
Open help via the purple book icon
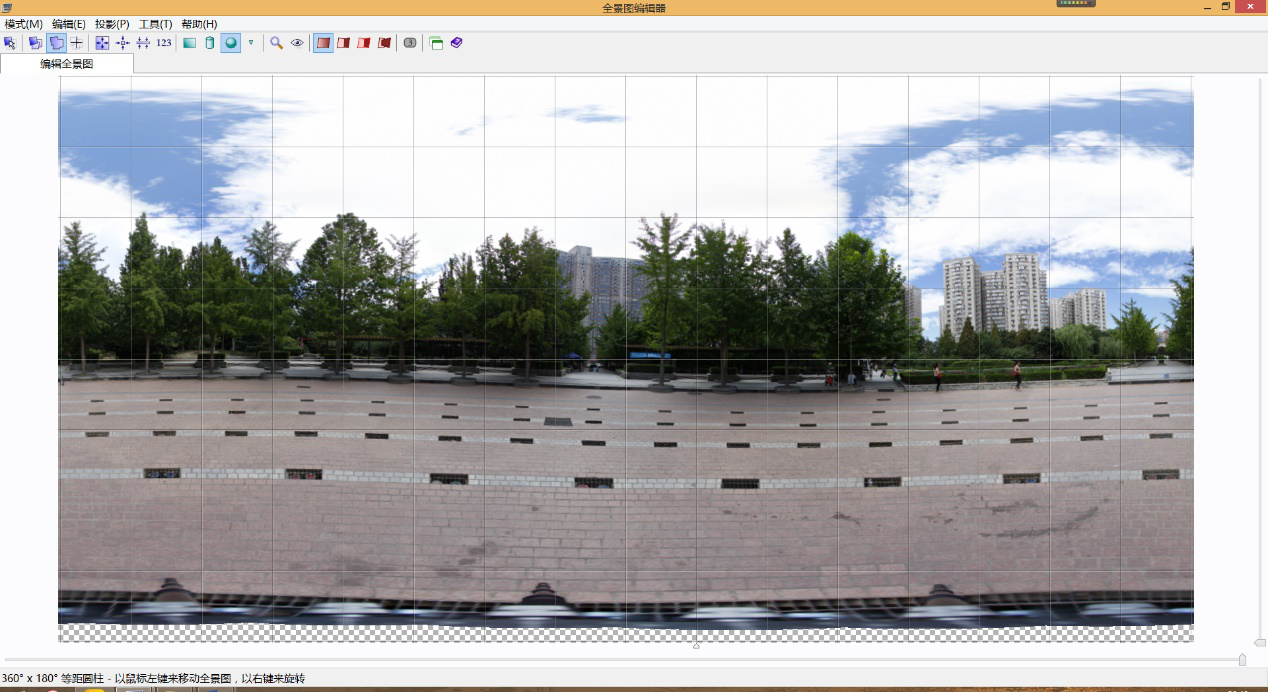tap(457, 43)
